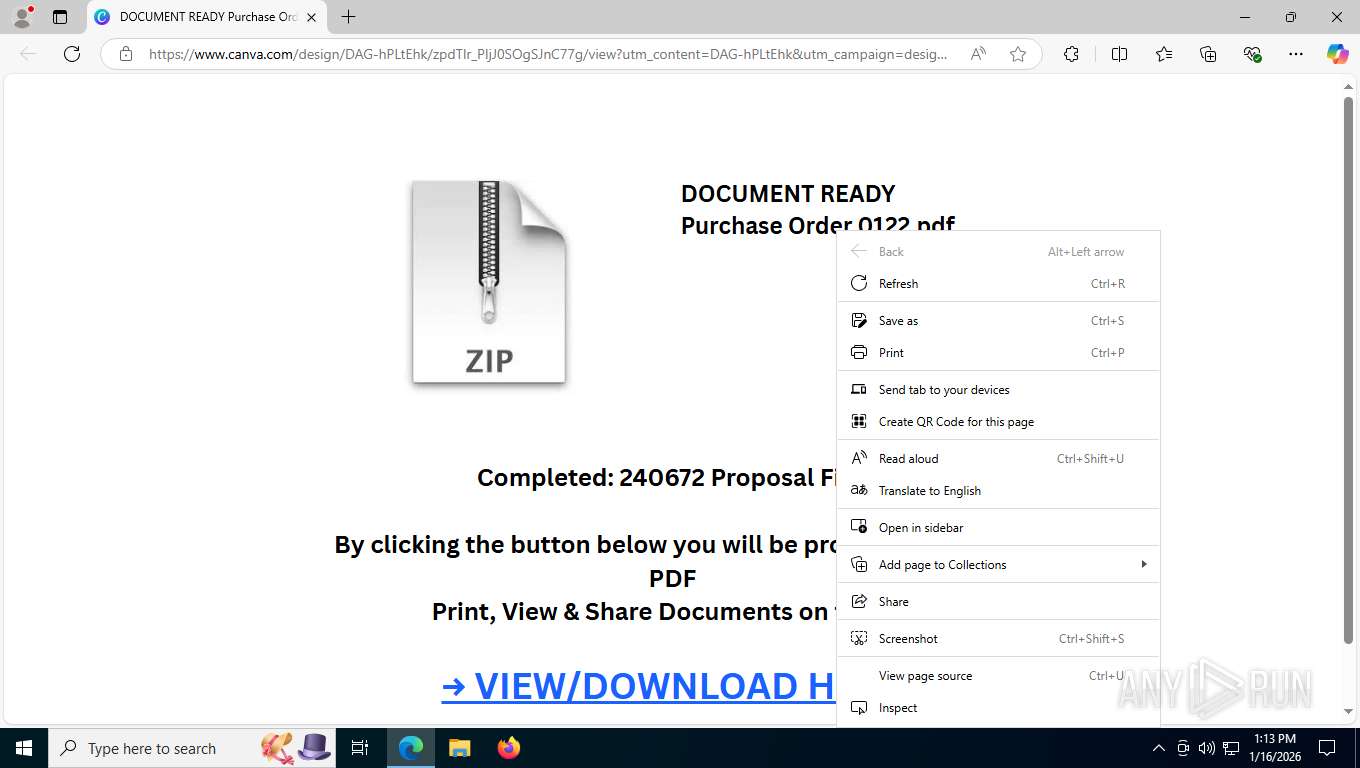Close the DOCUMENT READY Purchase Order tab
This screenshot has width=1360, height=768.
311,17
